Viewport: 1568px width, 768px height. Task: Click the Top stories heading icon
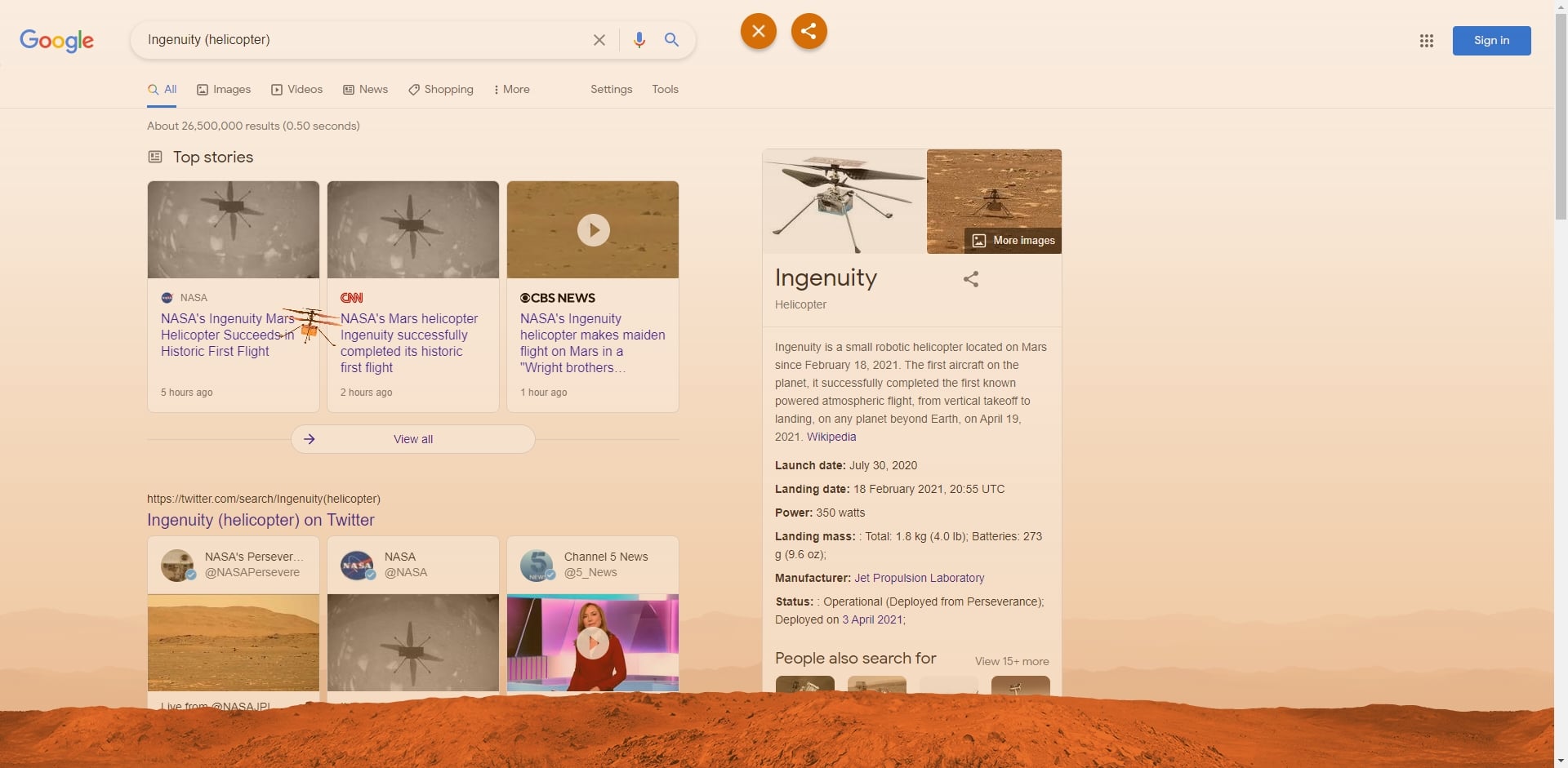click(x=155, y=157)
